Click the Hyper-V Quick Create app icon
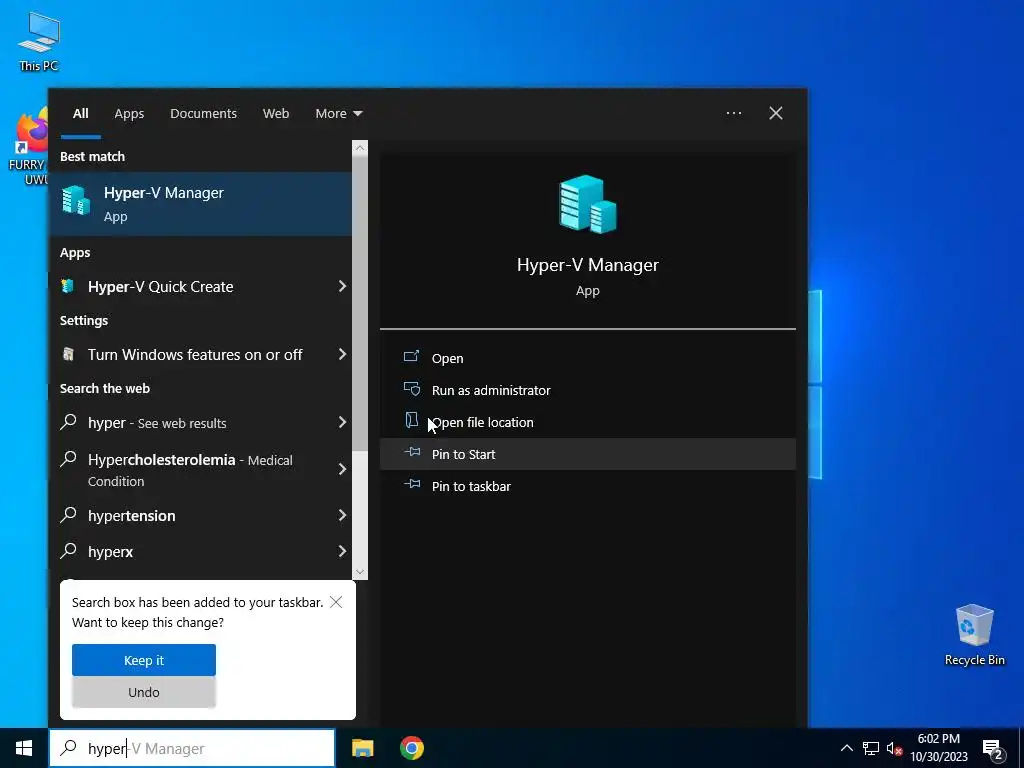Image resolution: width=1024 pixels, height=768 pixels. coord(68,286)
